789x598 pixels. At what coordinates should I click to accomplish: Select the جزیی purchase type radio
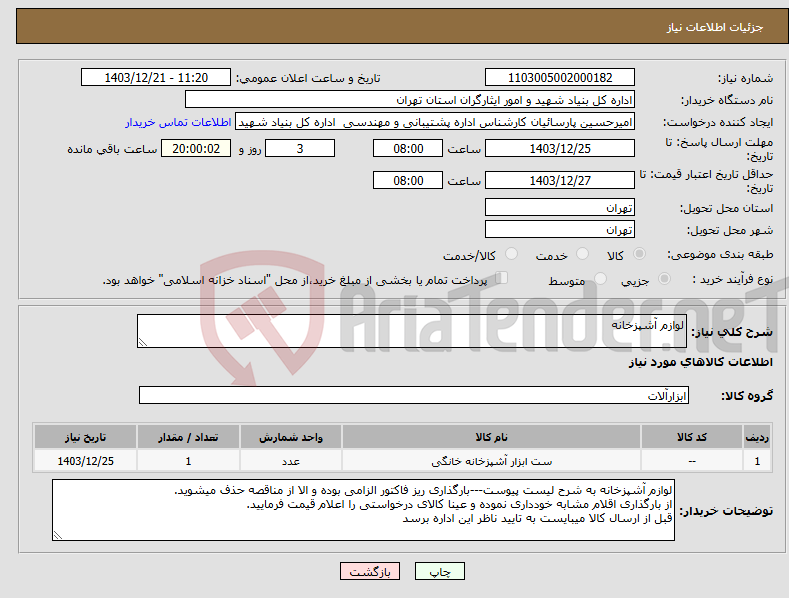[x=664, y=279]
